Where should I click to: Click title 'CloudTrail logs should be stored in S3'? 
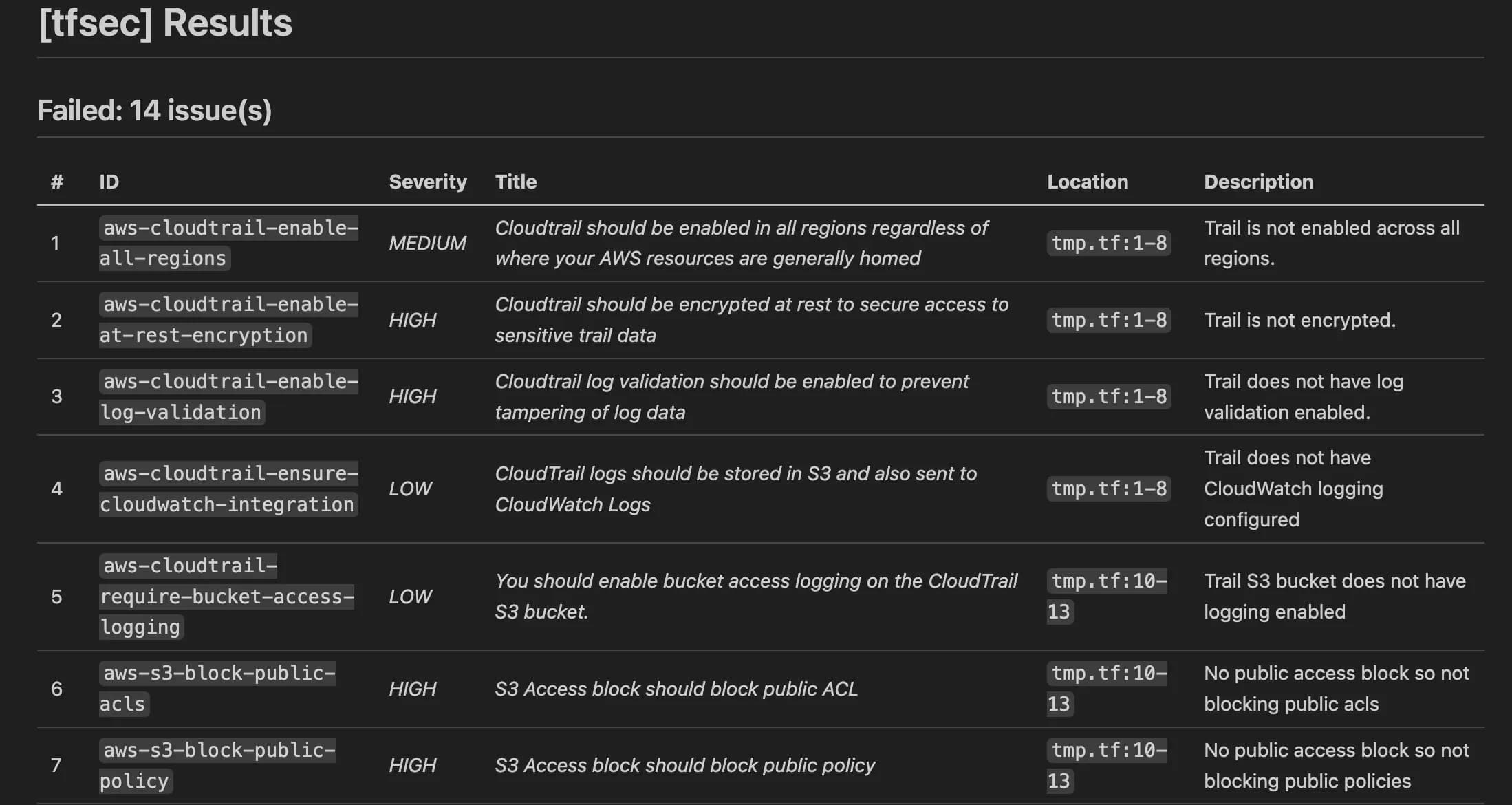pyautogui.click(x=736, y=489)
